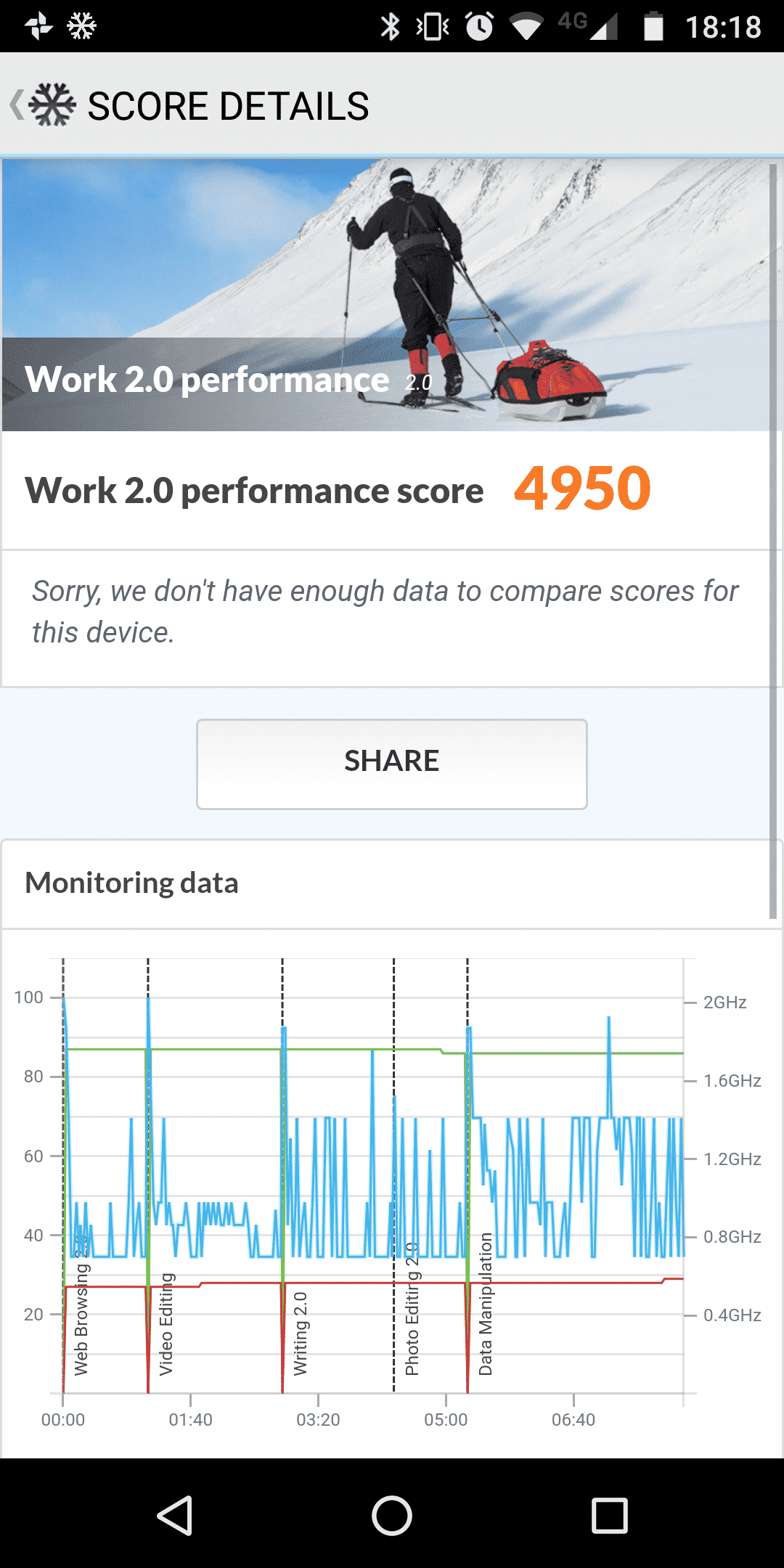Tap the Work 2.0 performance banner image

tap(385, 294)
